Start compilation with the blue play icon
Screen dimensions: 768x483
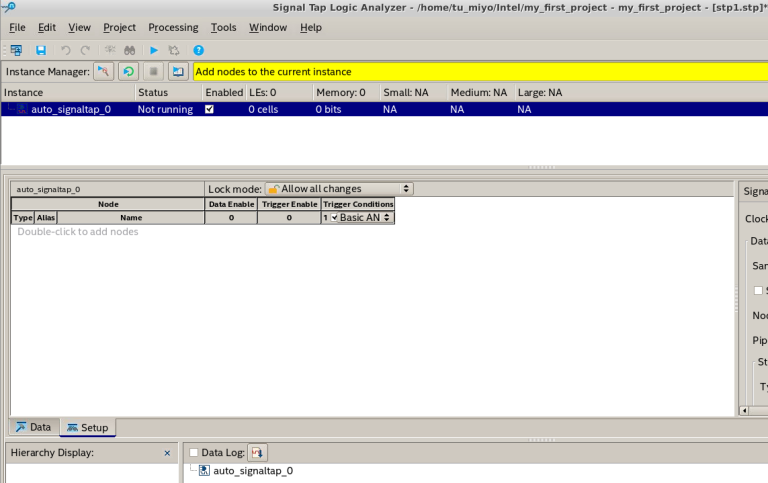point(154,50)
